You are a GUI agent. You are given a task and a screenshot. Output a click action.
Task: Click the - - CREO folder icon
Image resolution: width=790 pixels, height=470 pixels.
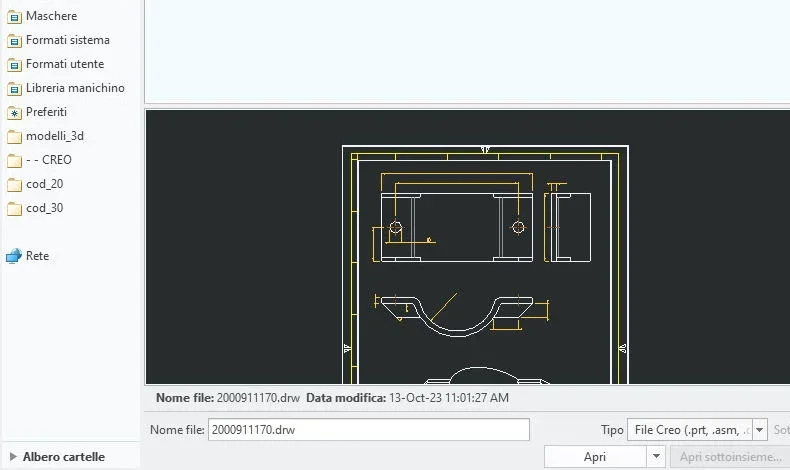14,161
